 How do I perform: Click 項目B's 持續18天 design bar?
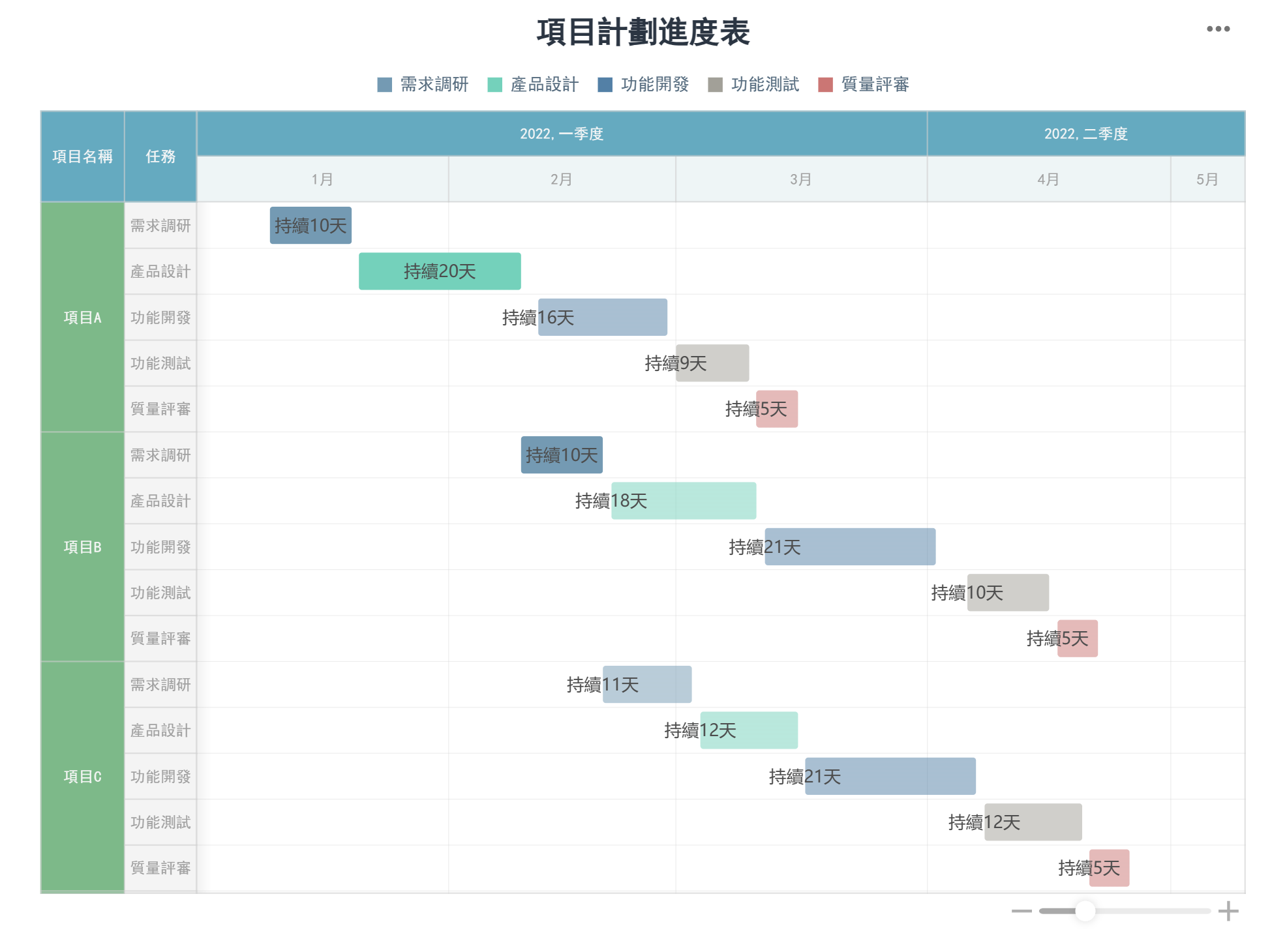click(x=683, y=501)
